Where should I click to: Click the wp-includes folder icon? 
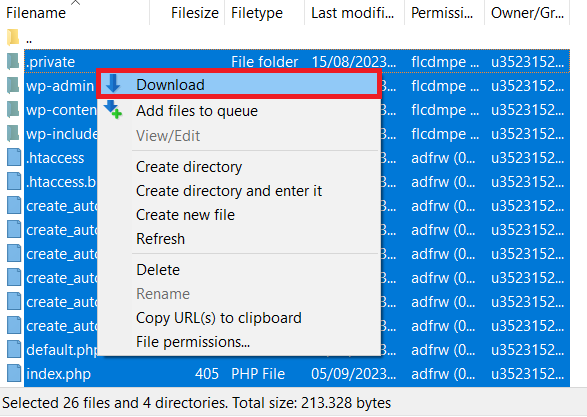13,133
